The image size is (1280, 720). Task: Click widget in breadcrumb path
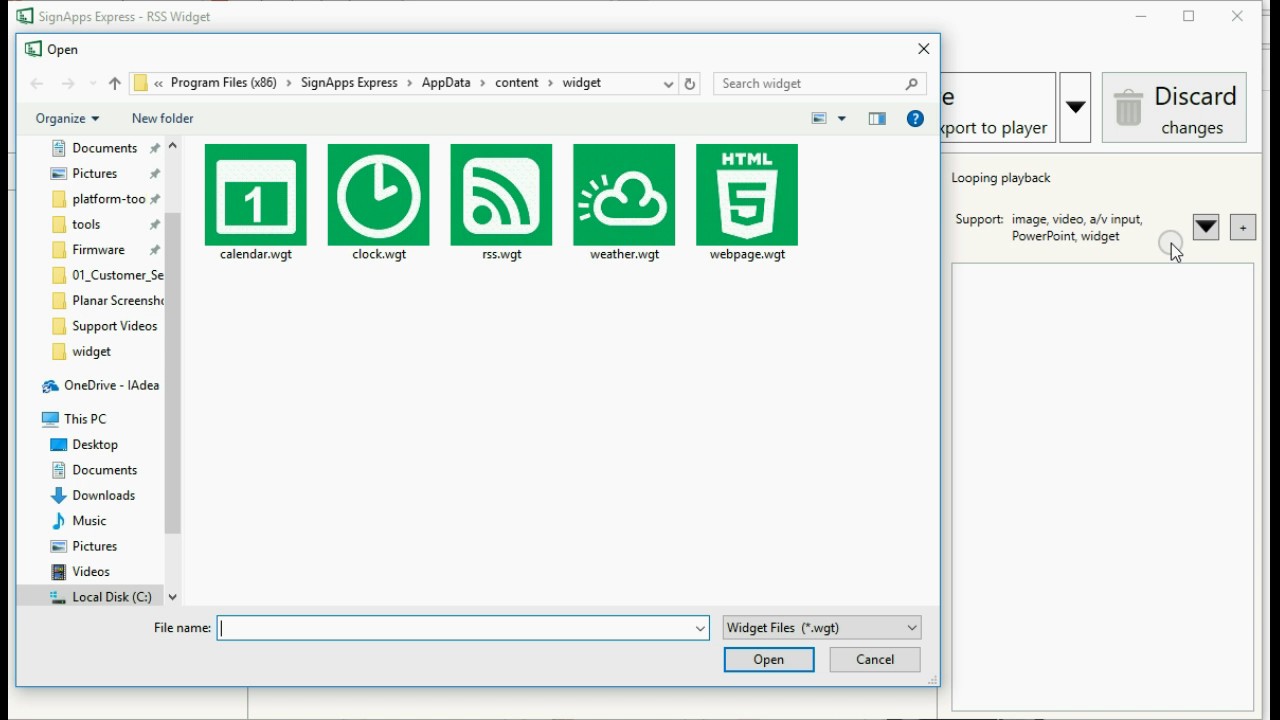pyautogui.click(x=582, y=83)
